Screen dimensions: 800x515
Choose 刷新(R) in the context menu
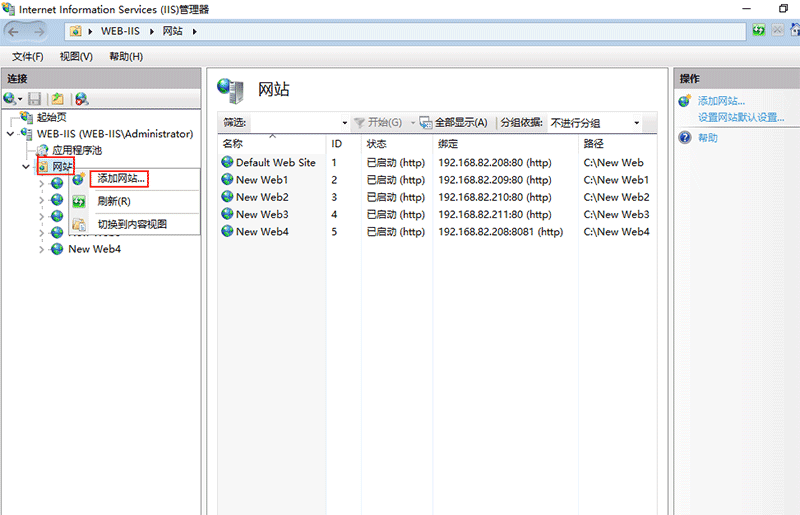[x=114, y=202]
